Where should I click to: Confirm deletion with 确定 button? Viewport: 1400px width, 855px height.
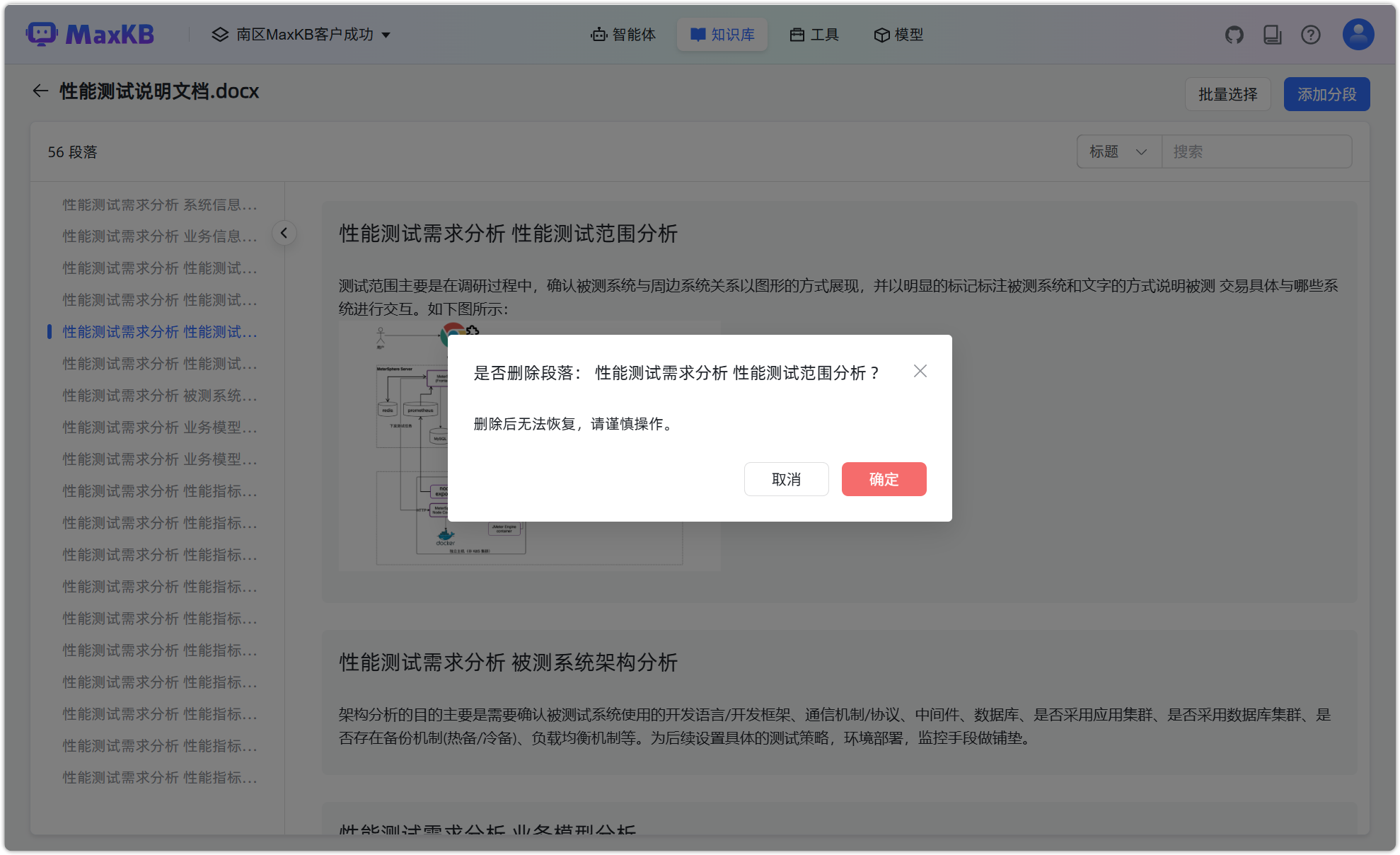(883, 479)
